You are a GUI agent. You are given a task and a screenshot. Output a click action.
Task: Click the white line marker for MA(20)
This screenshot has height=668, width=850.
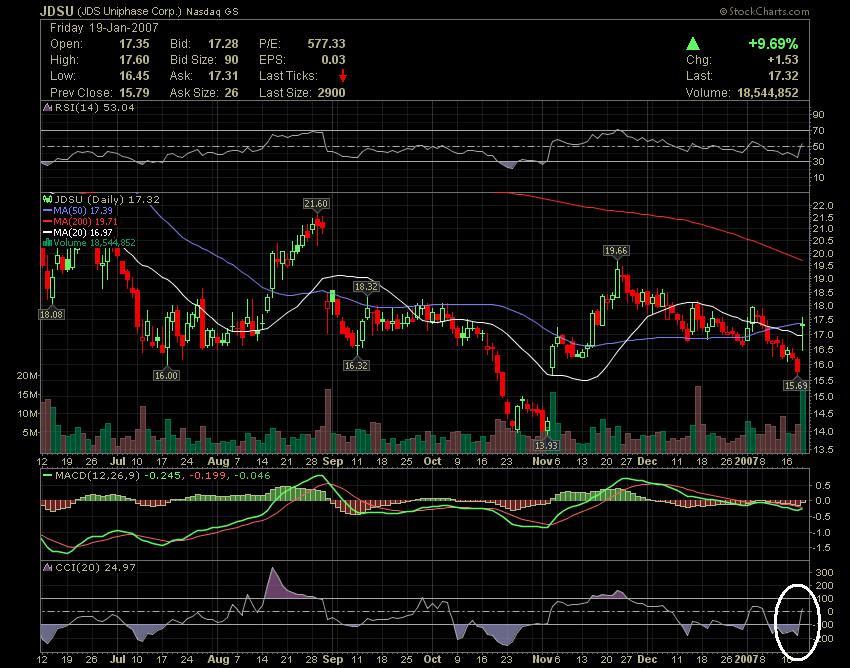[x=48, y=232]
